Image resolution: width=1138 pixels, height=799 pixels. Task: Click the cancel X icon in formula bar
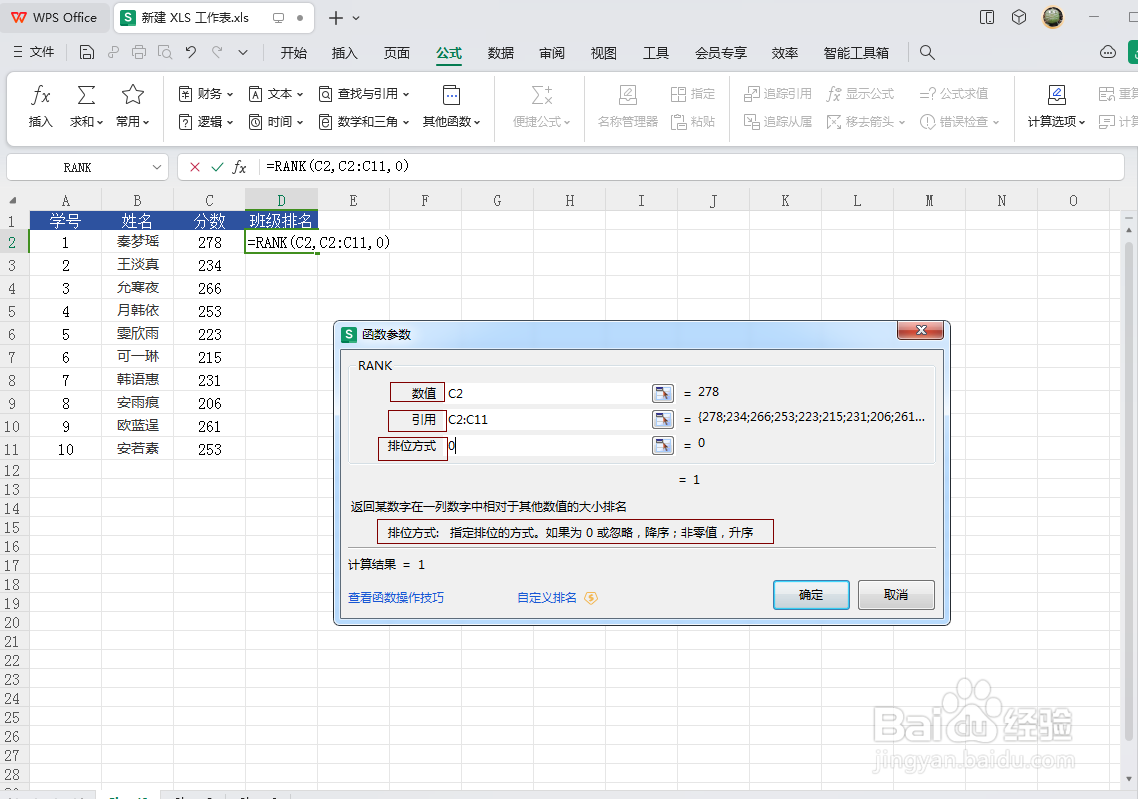click(195, 167)
